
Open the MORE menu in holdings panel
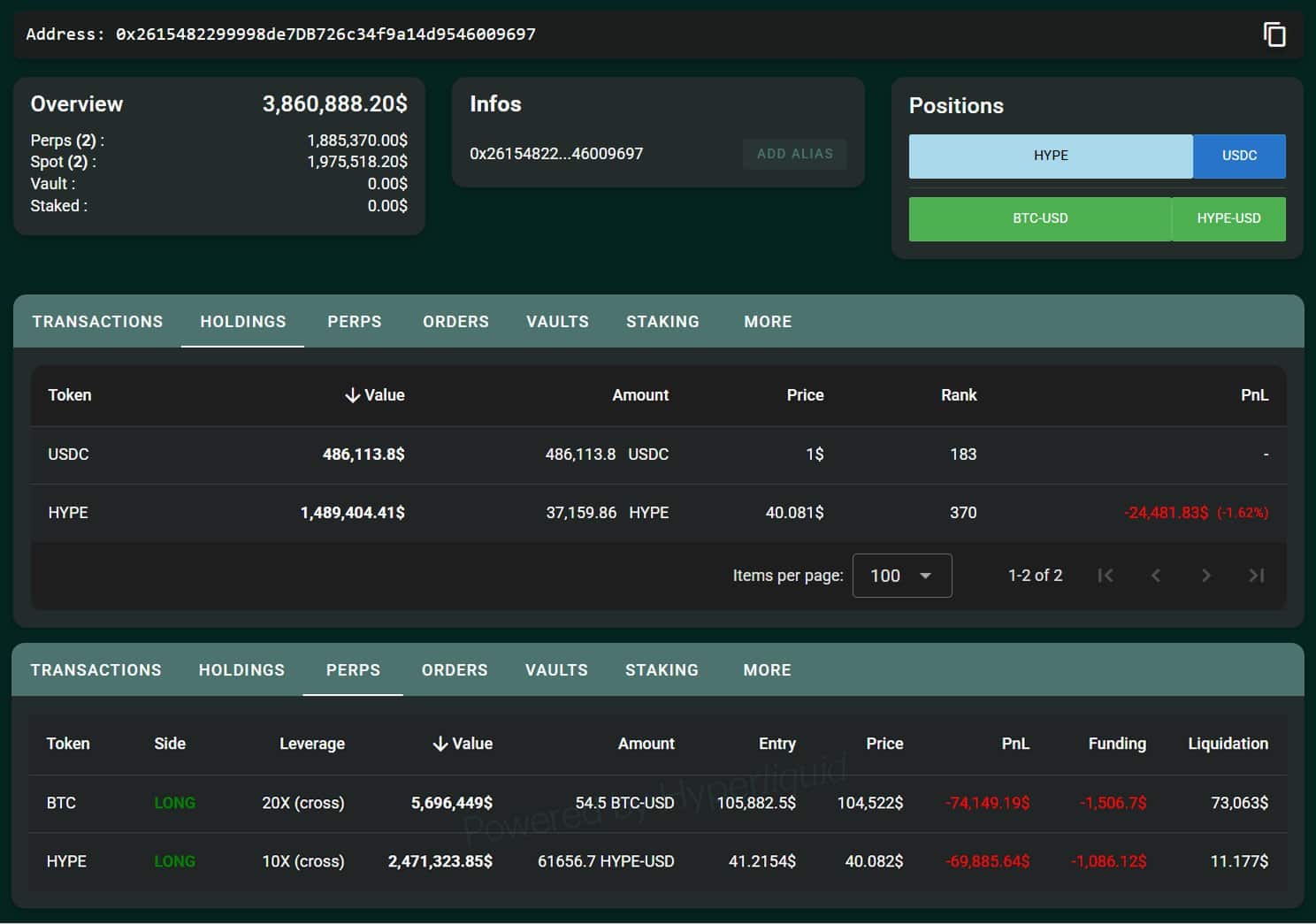tap(767, 322)
